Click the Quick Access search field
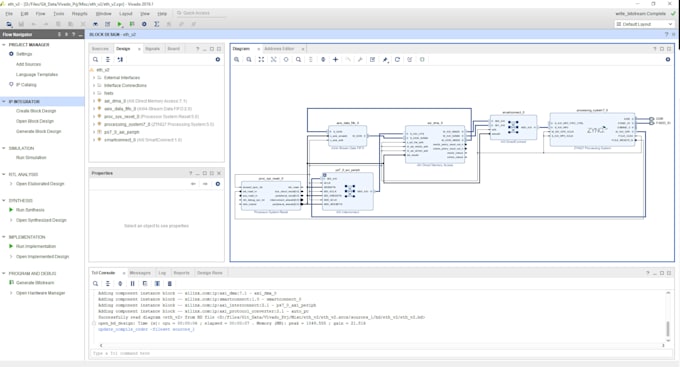Image resolution: width=680 pixels, height=367 pixels. [200, 13]
